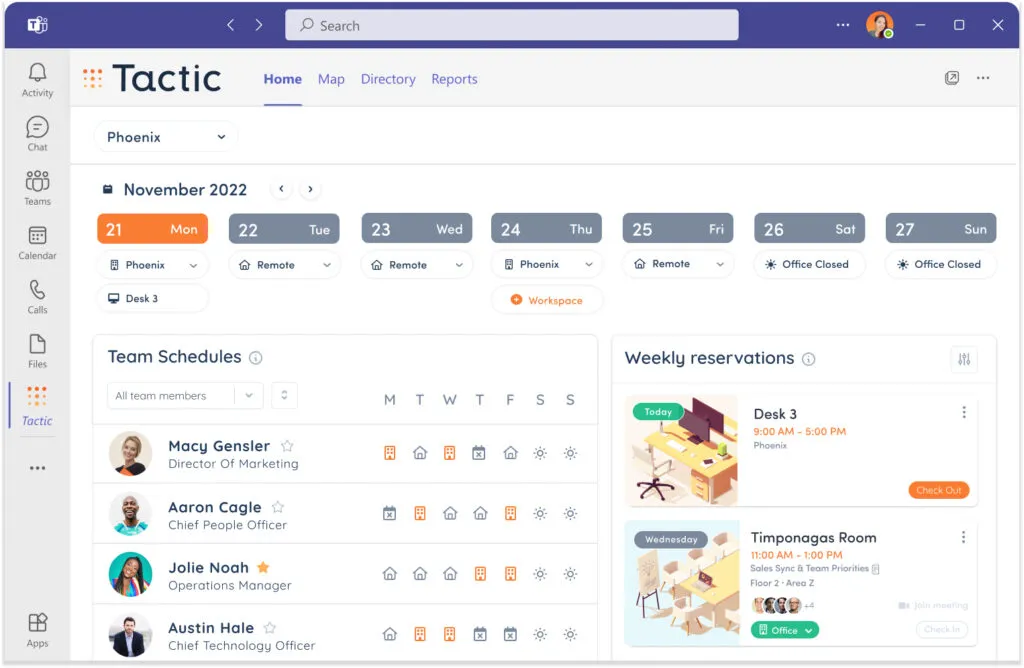
Task: Click Jolie Noah's Thursday office icon
Action: pos(480,573)
